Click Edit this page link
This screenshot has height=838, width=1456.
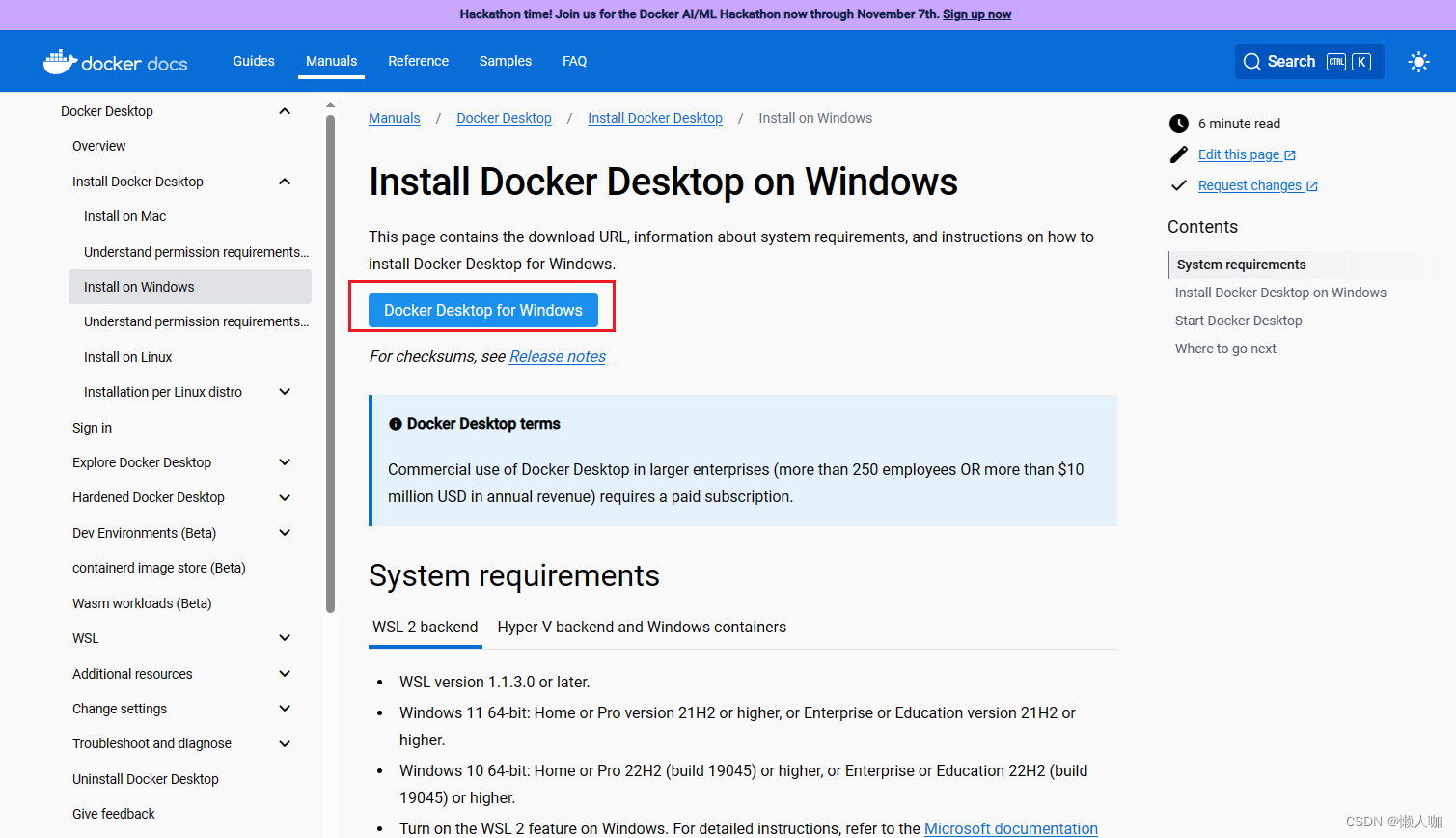point(1247,154)
